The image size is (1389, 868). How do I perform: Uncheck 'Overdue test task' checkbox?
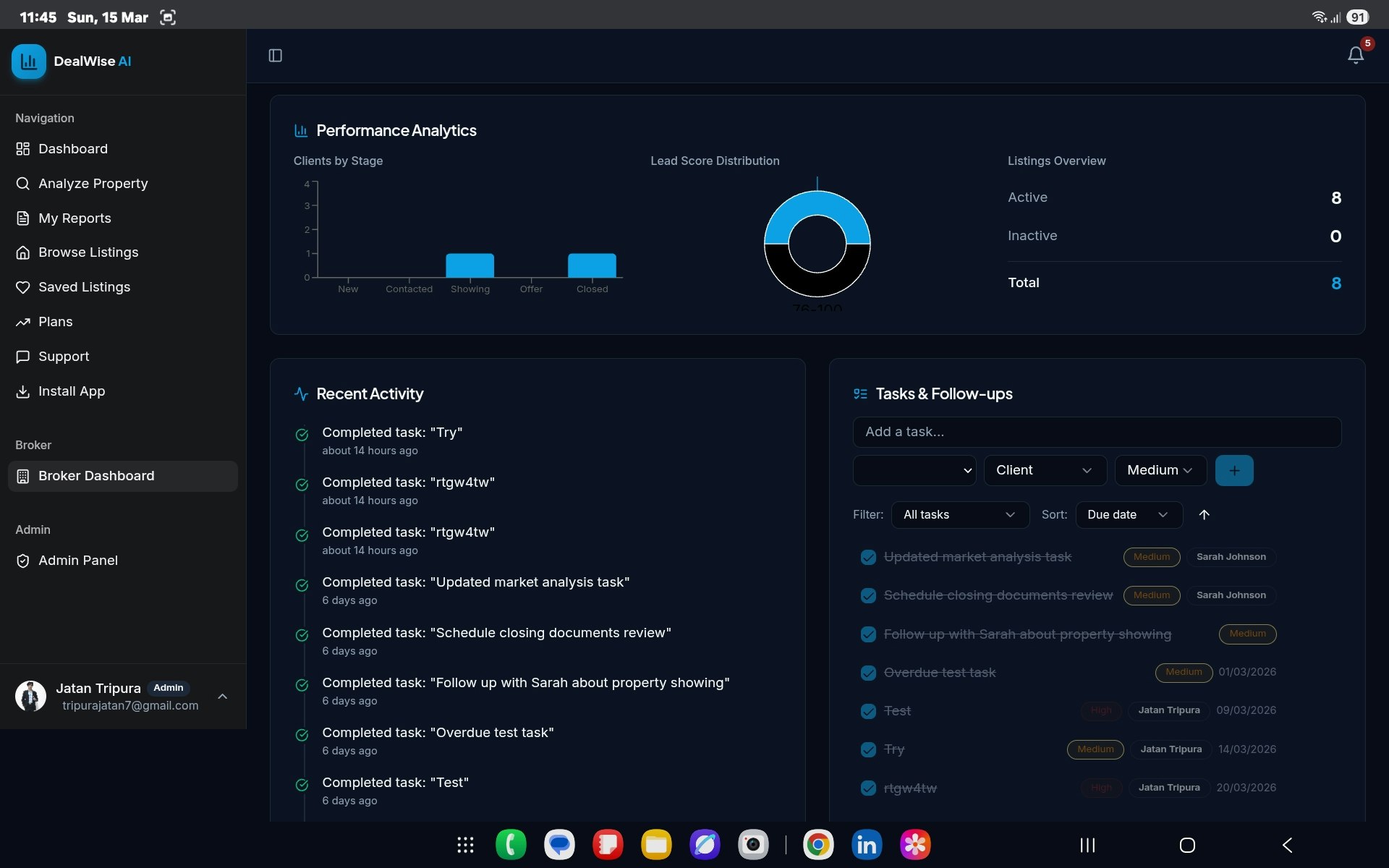868,673
